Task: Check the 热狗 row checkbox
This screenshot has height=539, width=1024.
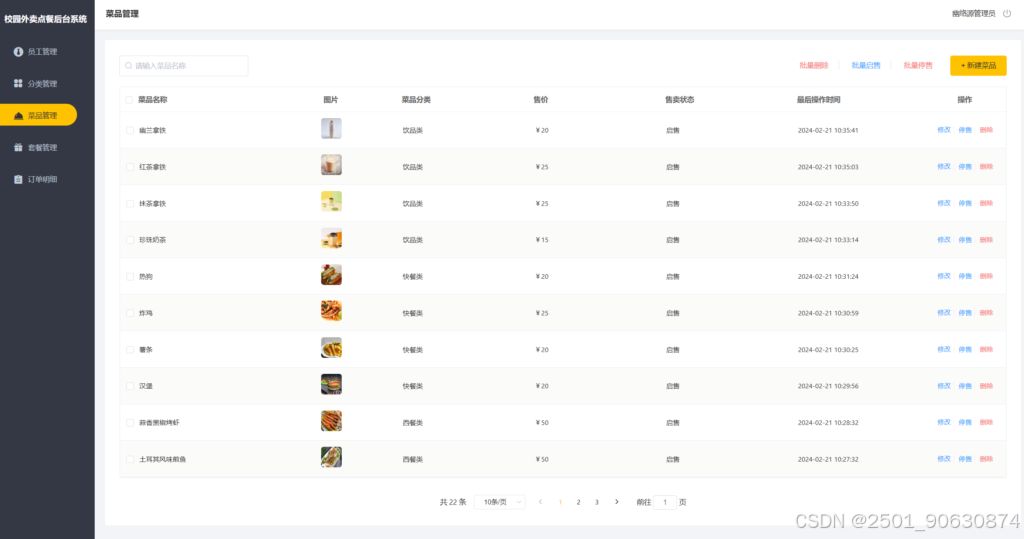Action: tap(129, 276)
